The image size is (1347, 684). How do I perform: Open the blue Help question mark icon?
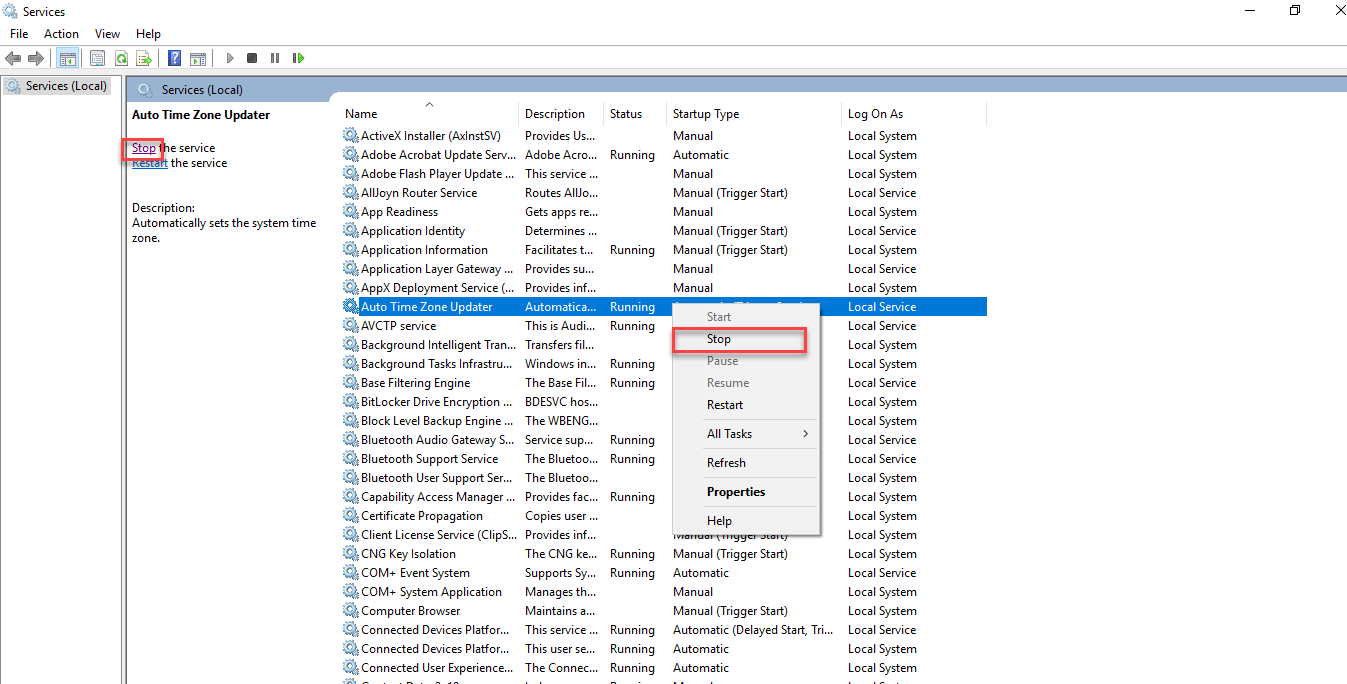click(x=174, y=59)
